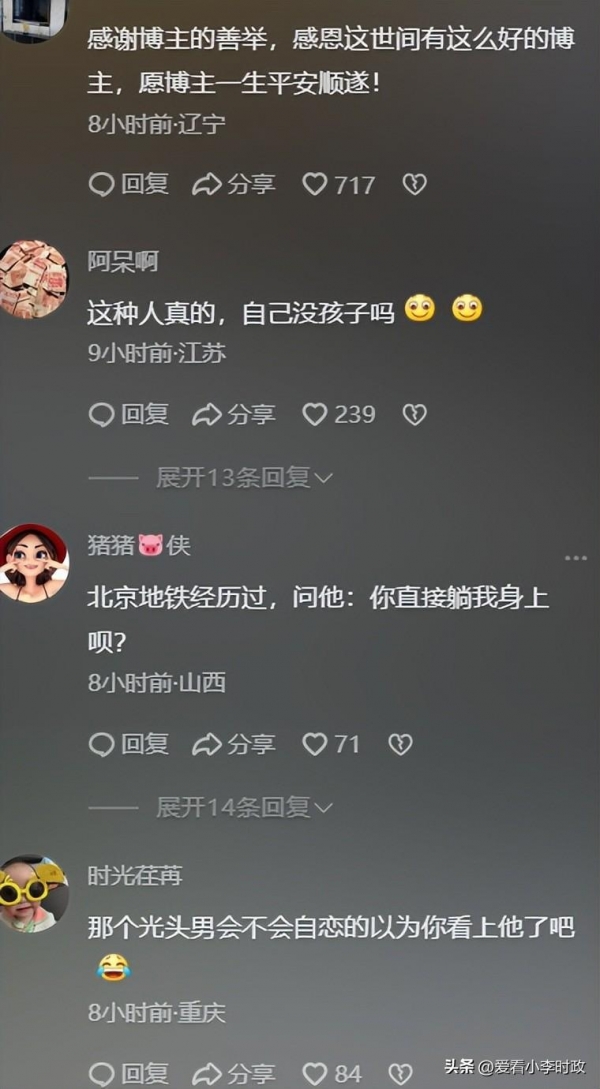Like 时光荏苒's comment with 84 likes
This screenshot has width=600, height=1089.
(x=332, y=1073)
